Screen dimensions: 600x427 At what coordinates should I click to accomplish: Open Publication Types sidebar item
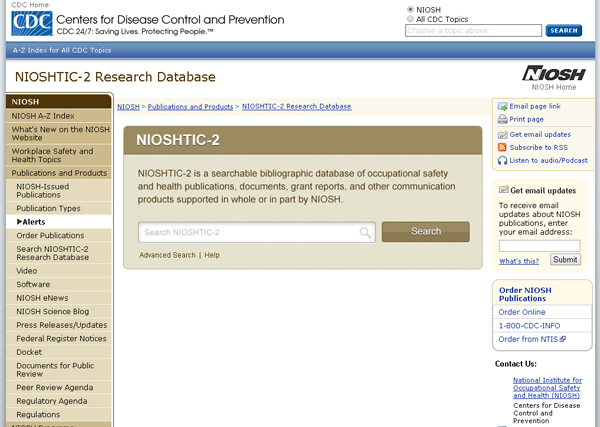pos(59,208)
